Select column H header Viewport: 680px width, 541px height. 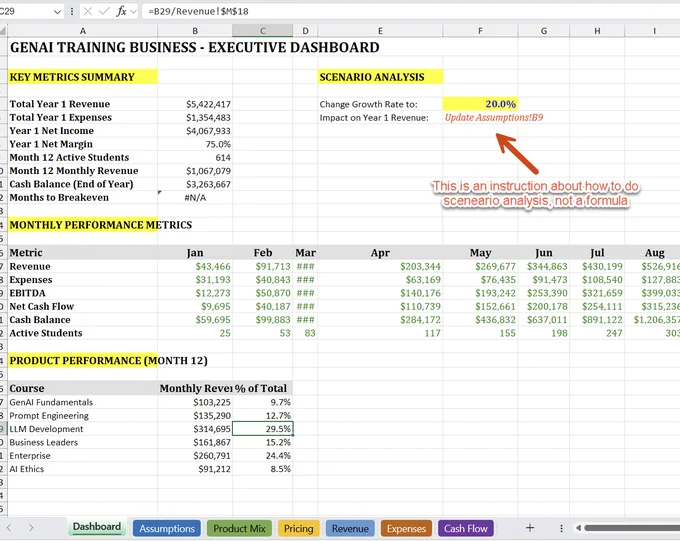pyautogui.click(x=597, y=31)
